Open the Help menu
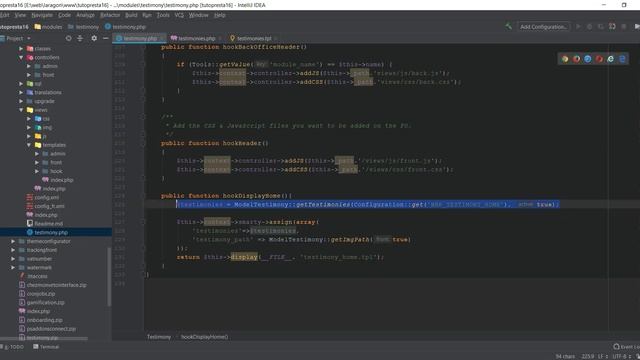This screenshot has height=360, width=640. click(220, 15)
